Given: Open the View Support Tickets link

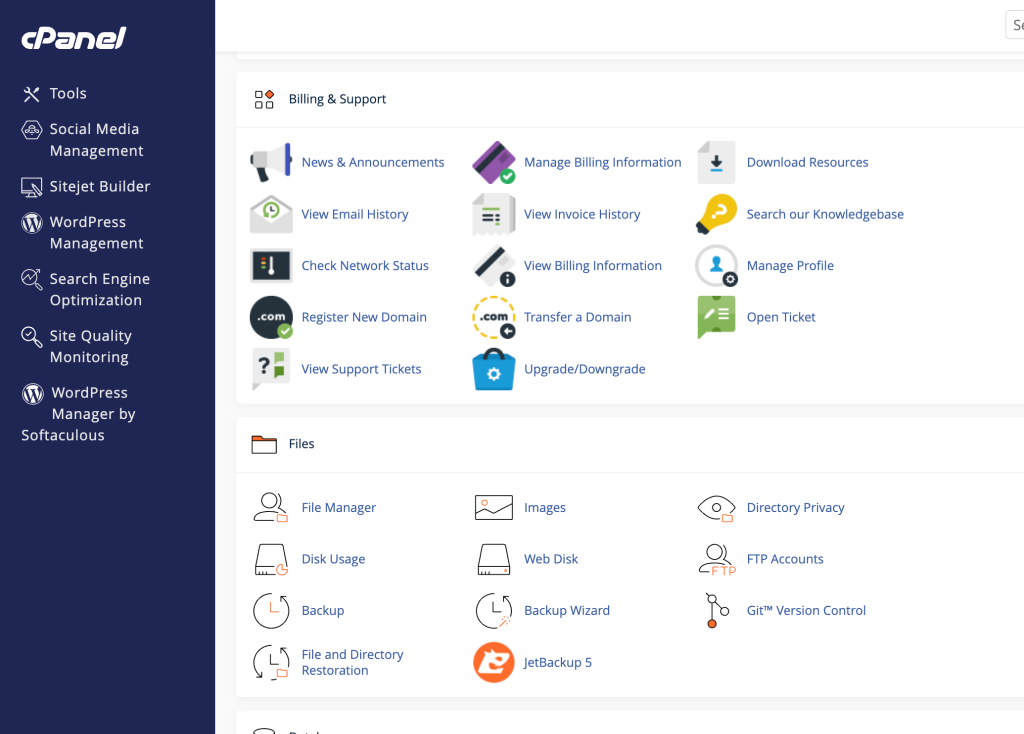Looking at the screenshot, I should point(361,369).
